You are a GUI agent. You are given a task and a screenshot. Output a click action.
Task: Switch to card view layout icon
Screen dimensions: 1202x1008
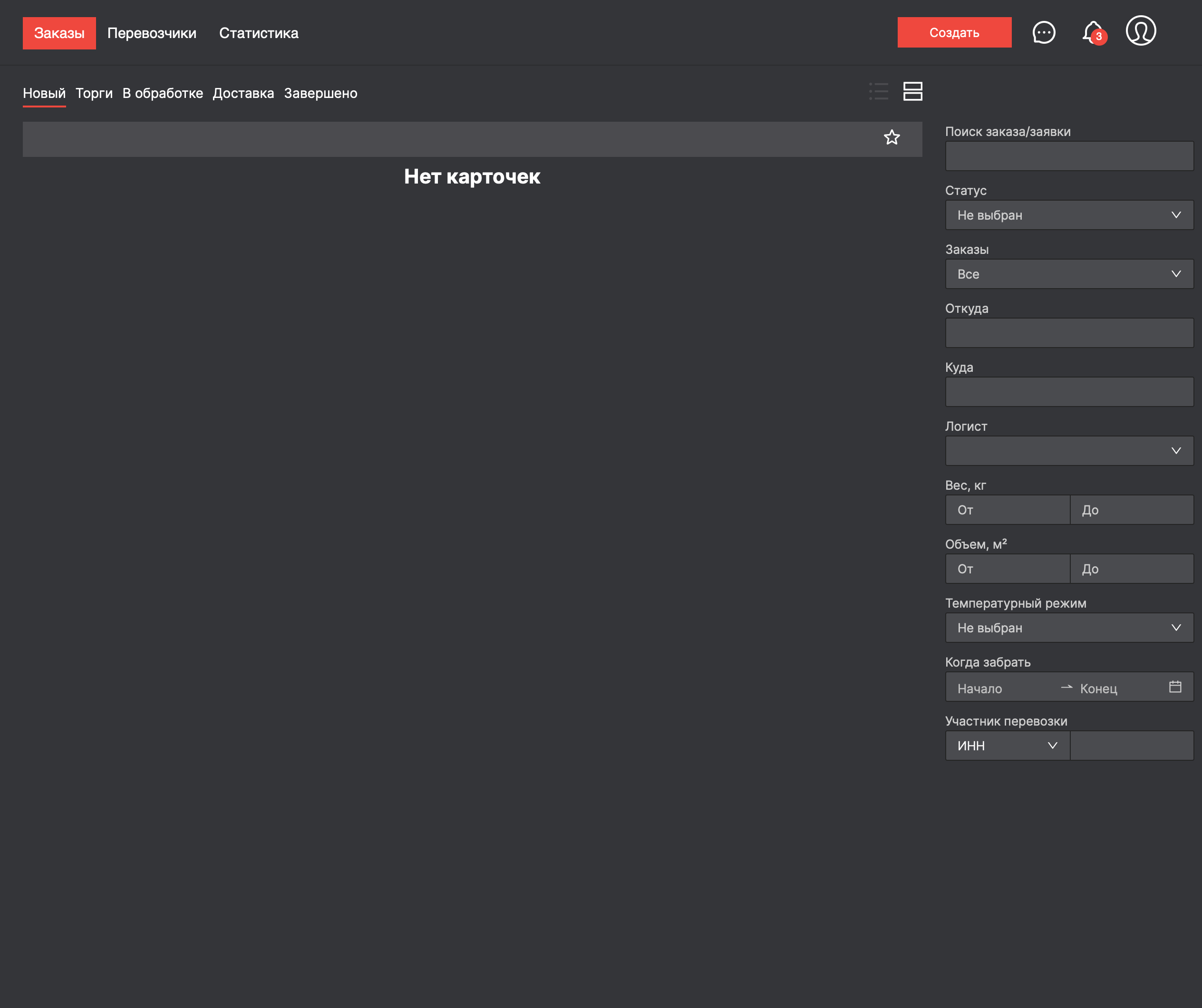pos(912,92)
